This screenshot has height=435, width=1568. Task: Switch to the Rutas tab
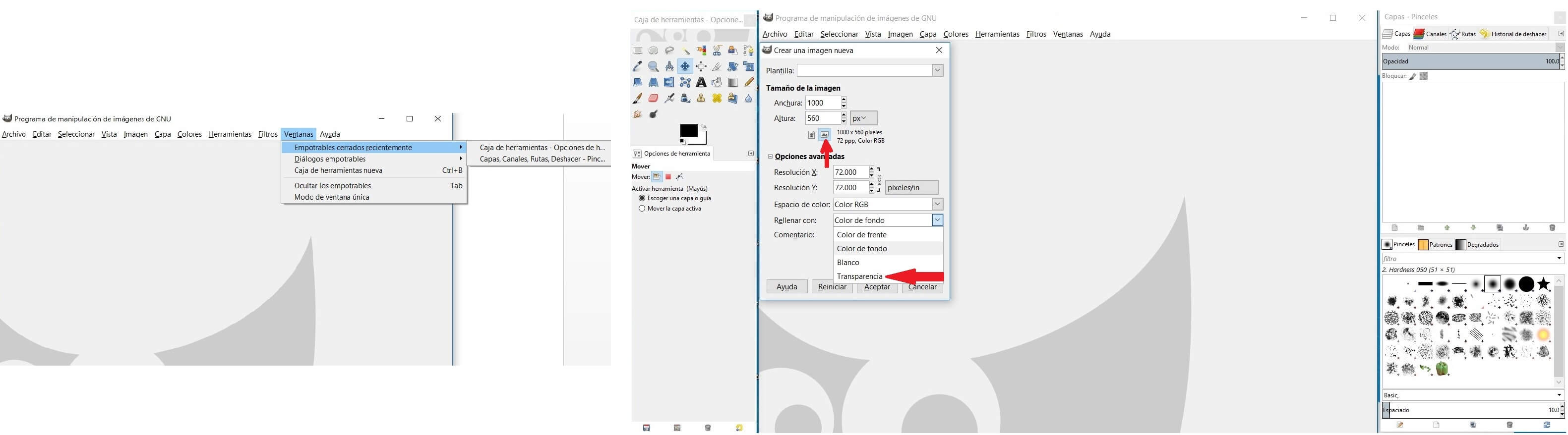tap(1463, 34)
